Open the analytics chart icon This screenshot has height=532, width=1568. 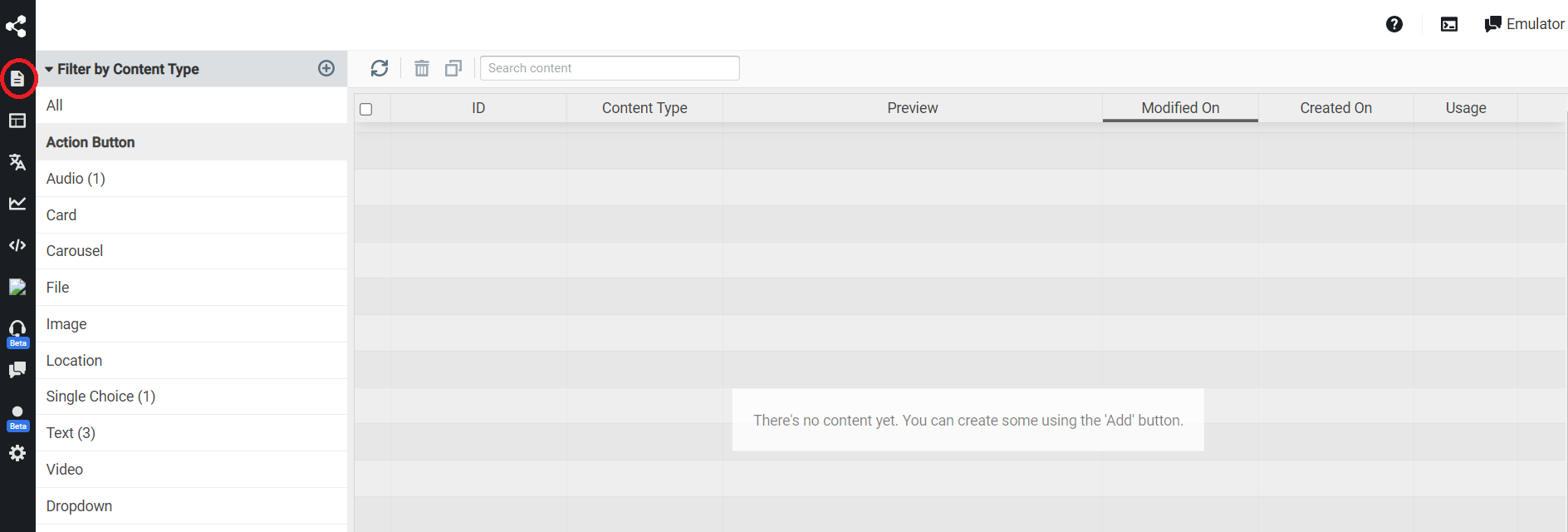pos(17,204)
